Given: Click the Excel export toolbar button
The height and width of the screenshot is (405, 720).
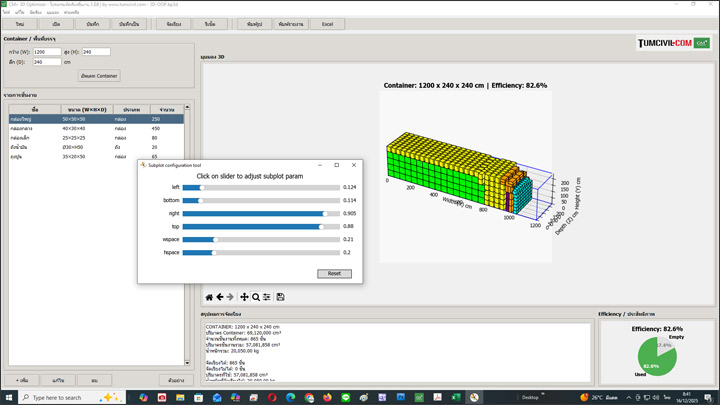Looking at the screenshot, I should 326,23.
